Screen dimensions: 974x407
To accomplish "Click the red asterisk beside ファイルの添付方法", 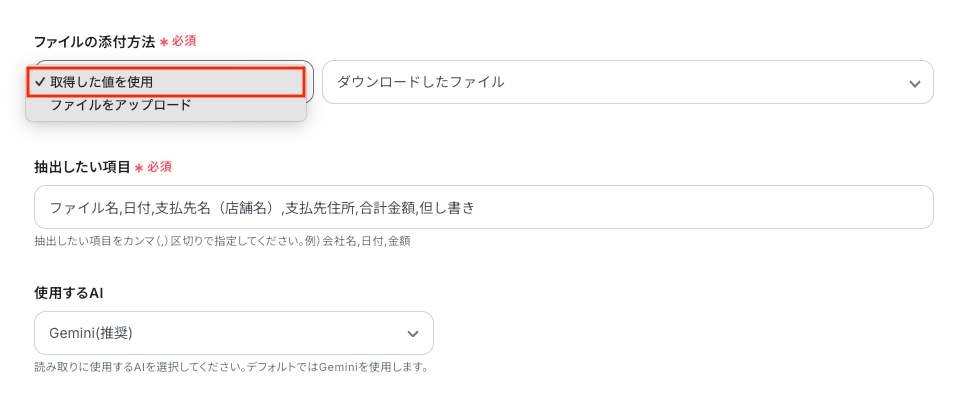I will coord(164,43).
